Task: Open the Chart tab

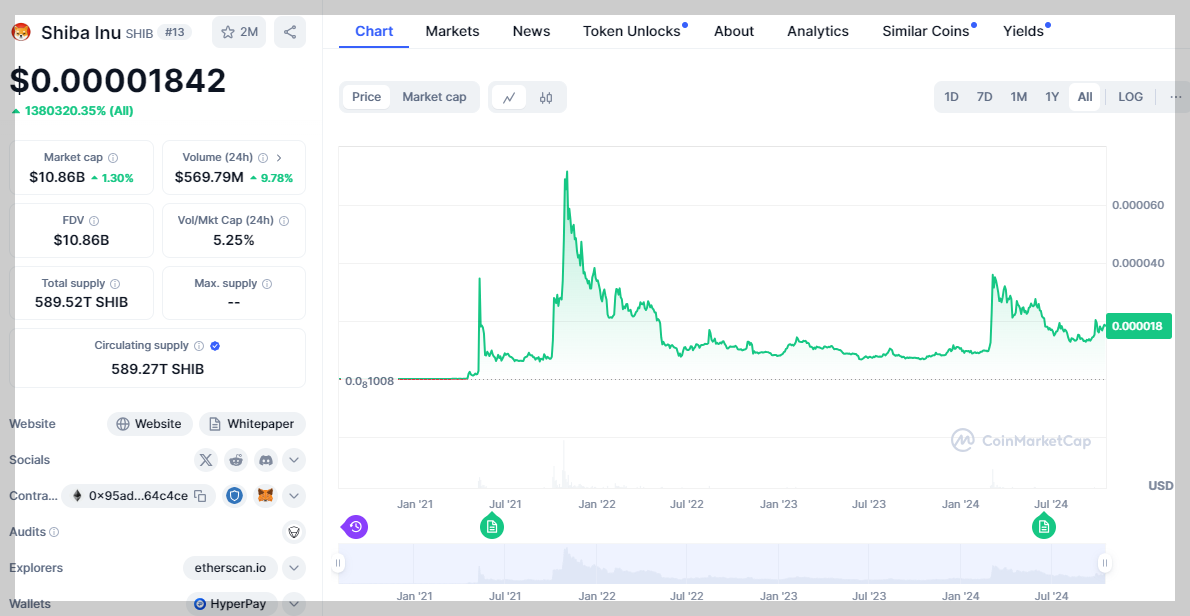Action: click(x=374, y=31)
